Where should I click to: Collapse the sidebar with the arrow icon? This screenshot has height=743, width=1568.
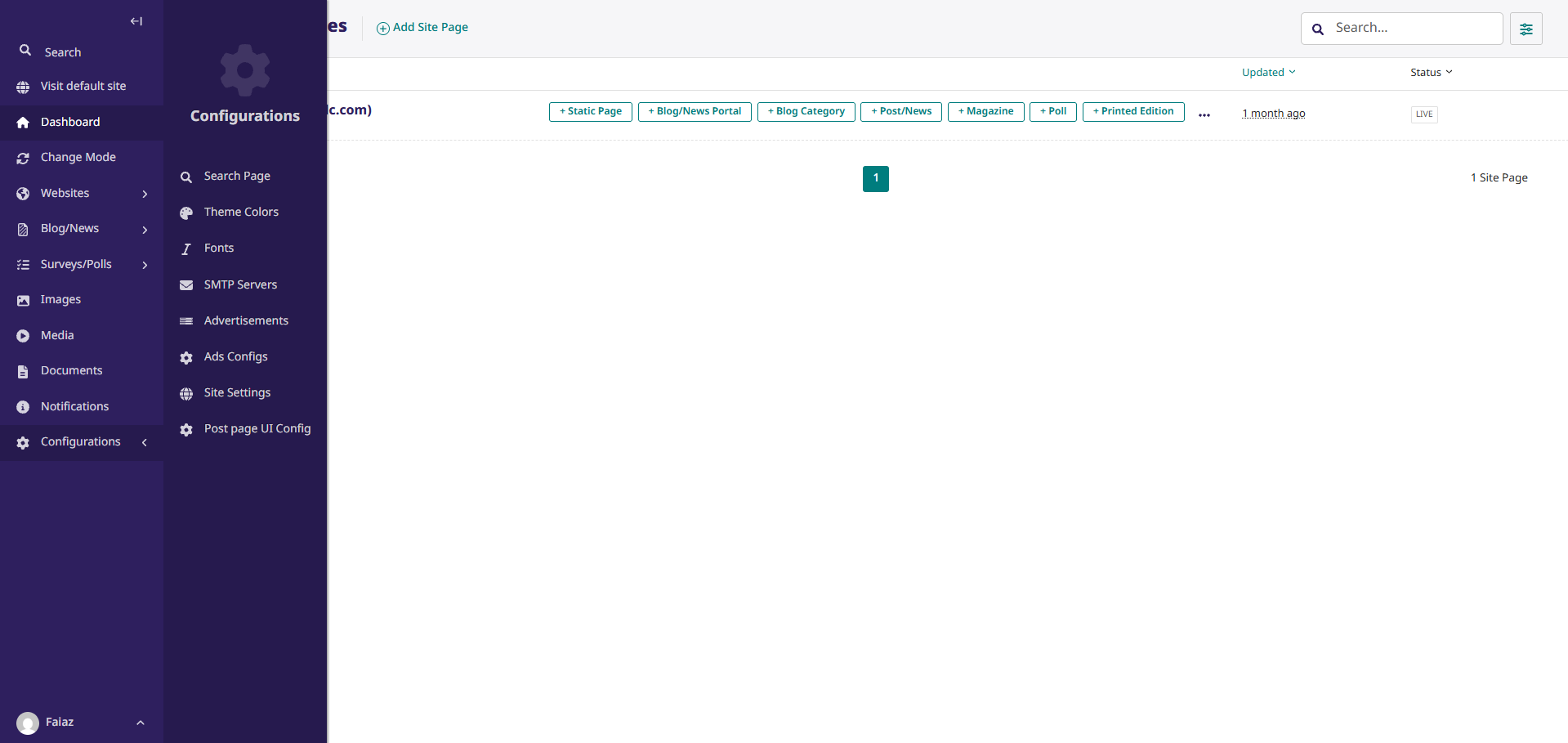click(136, 21)
